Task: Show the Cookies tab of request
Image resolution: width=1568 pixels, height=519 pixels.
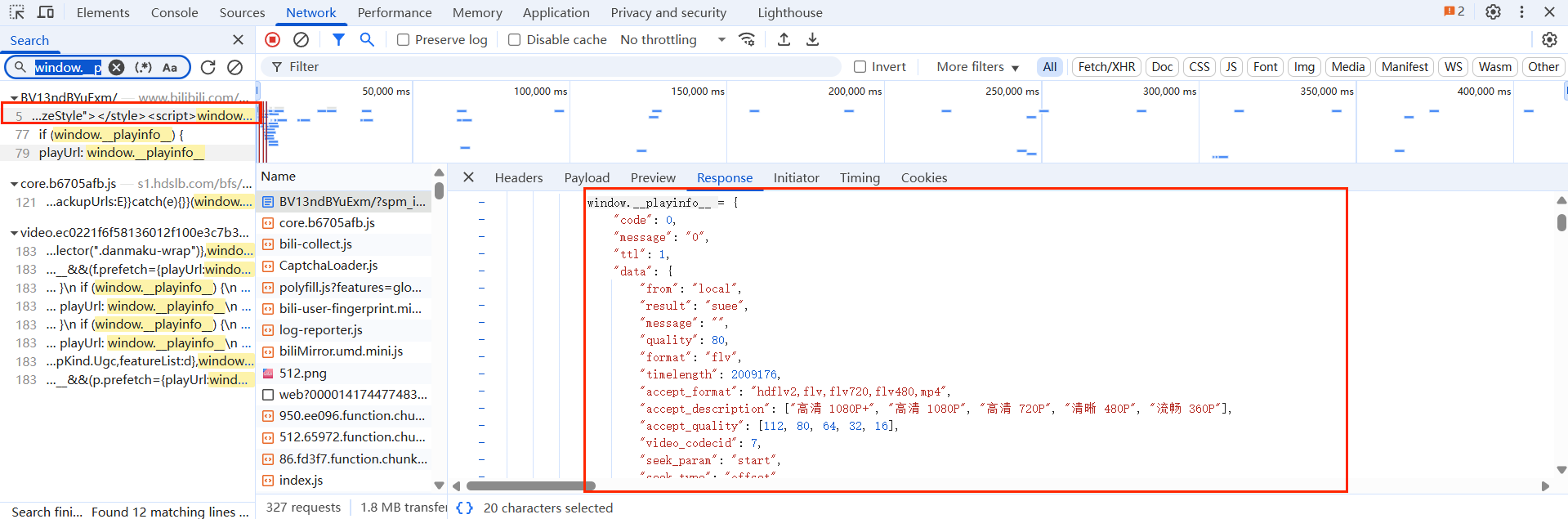Action: coord(924,177)
